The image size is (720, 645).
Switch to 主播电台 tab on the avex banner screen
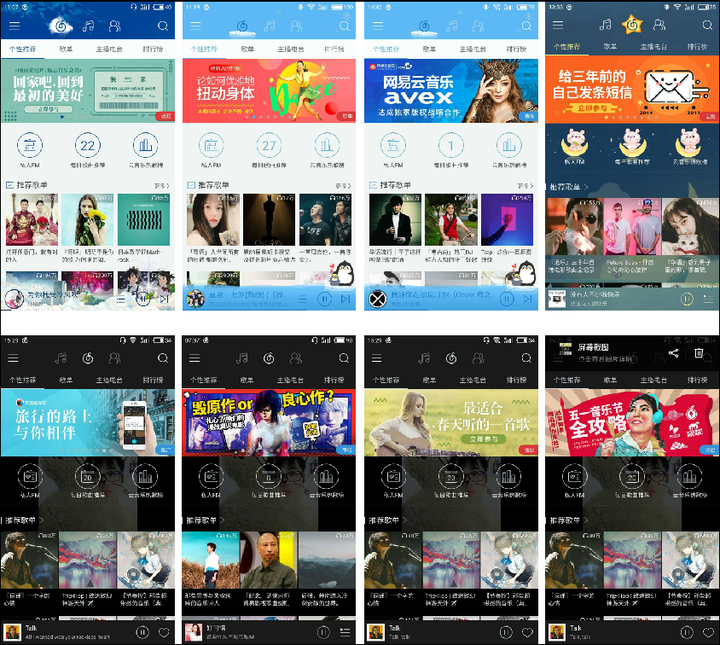[x=472, y=49]
